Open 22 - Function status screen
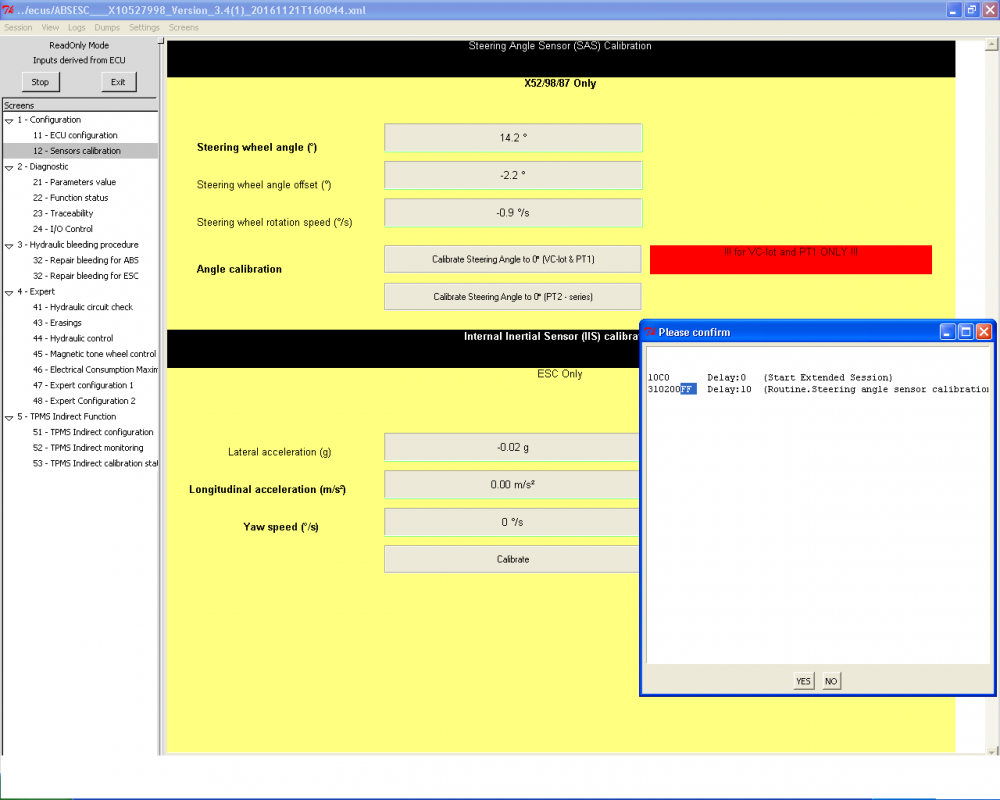The height and width of the screenshot is (800, 1000). pyautogui.click(x=71, y=198)
